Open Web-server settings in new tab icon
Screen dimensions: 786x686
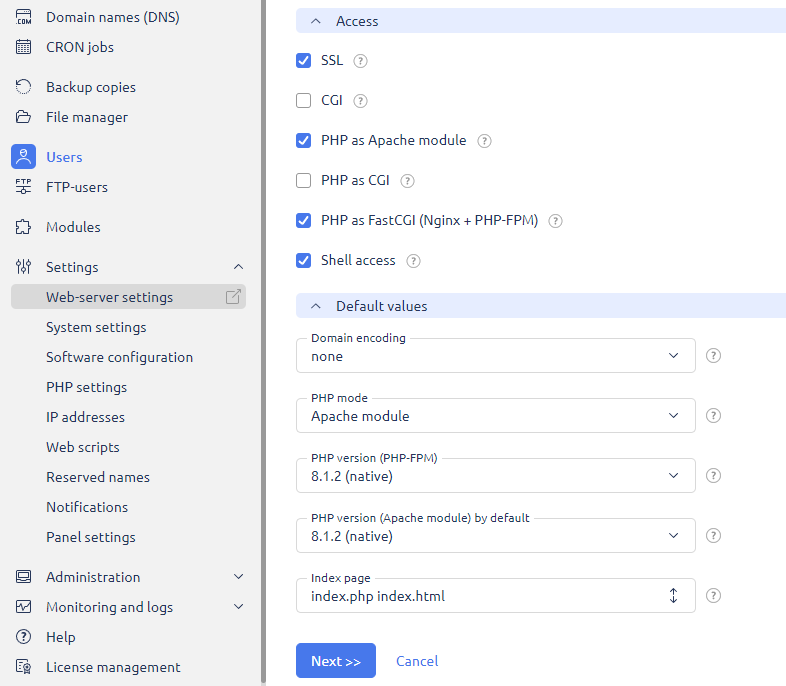[233, 297]
